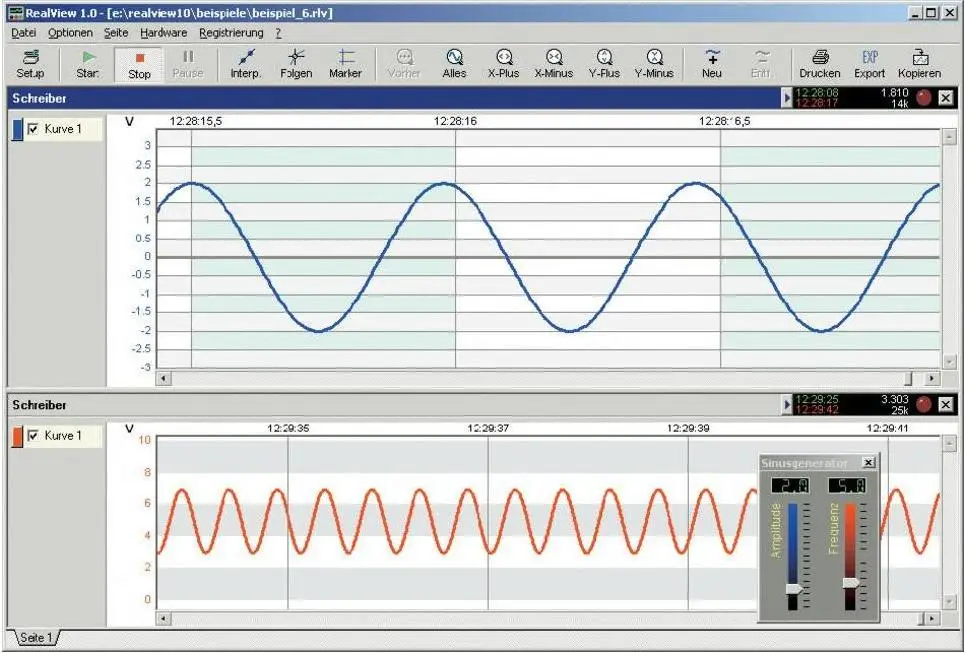Viewport: 965px width, 653px height.
Task: Expand the arrow next to the 12:29:25 time display
Action: [x=787, y=404]
